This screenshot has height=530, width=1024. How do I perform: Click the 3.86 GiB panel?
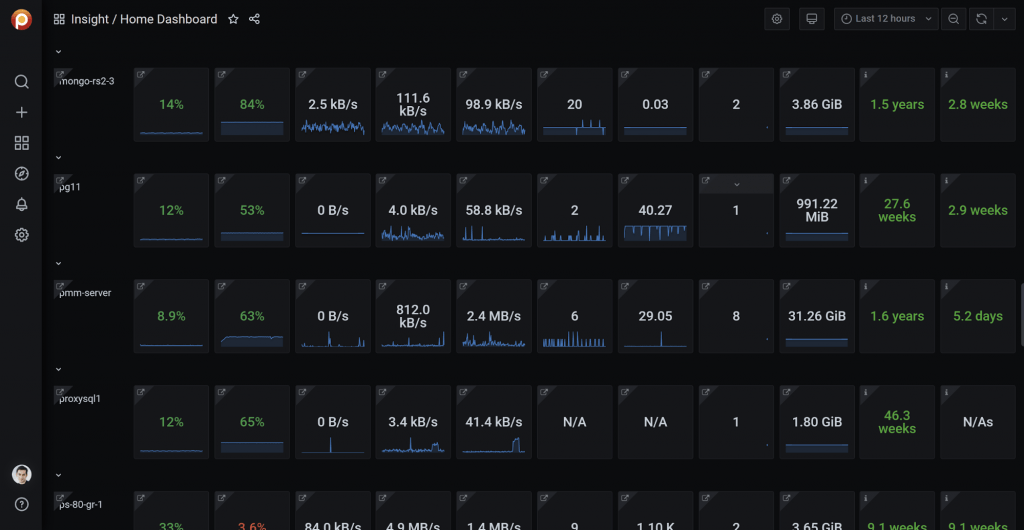[x=817, y=104]
